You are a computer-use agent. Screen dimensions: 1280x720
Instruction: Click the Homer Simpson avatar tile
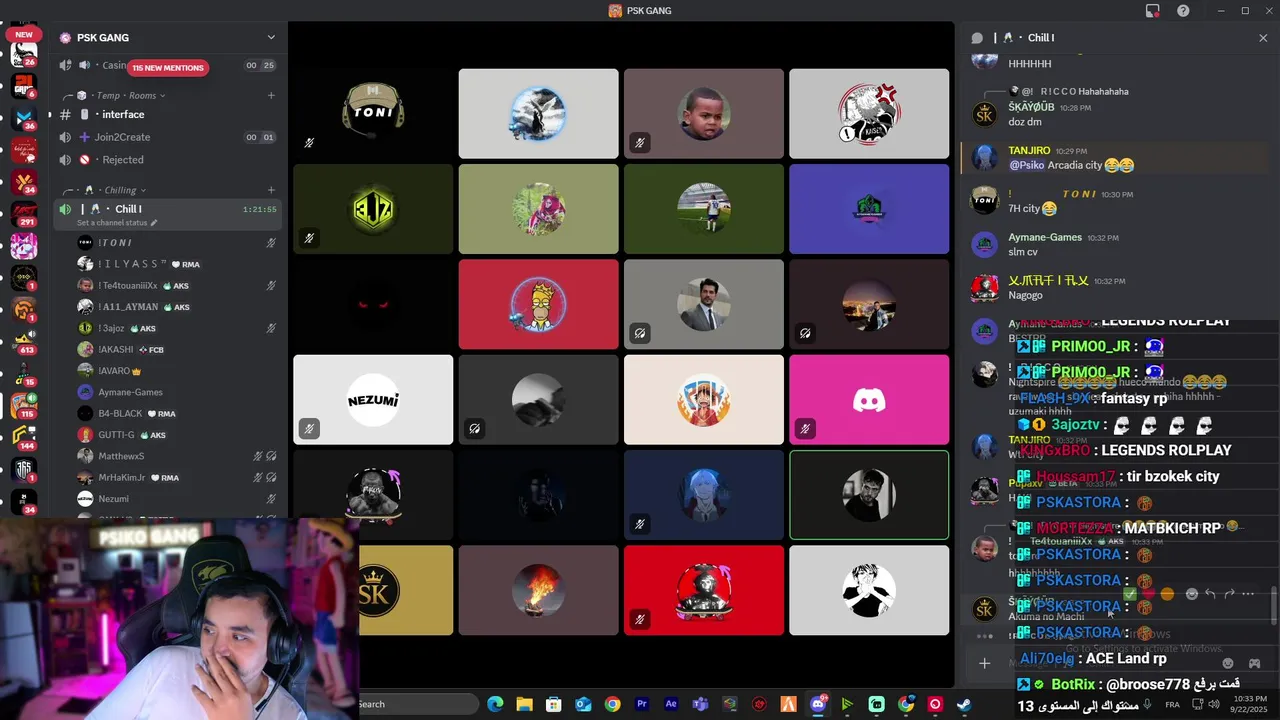tap(538, 304)
